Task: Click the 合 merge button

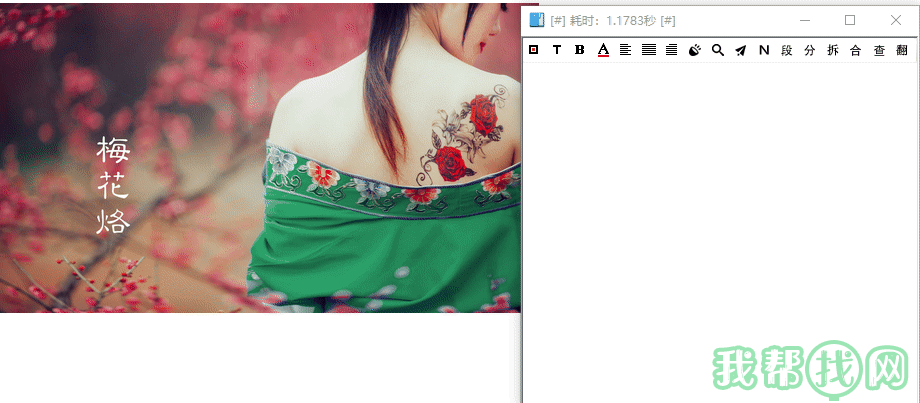Action: click(855, 50)
